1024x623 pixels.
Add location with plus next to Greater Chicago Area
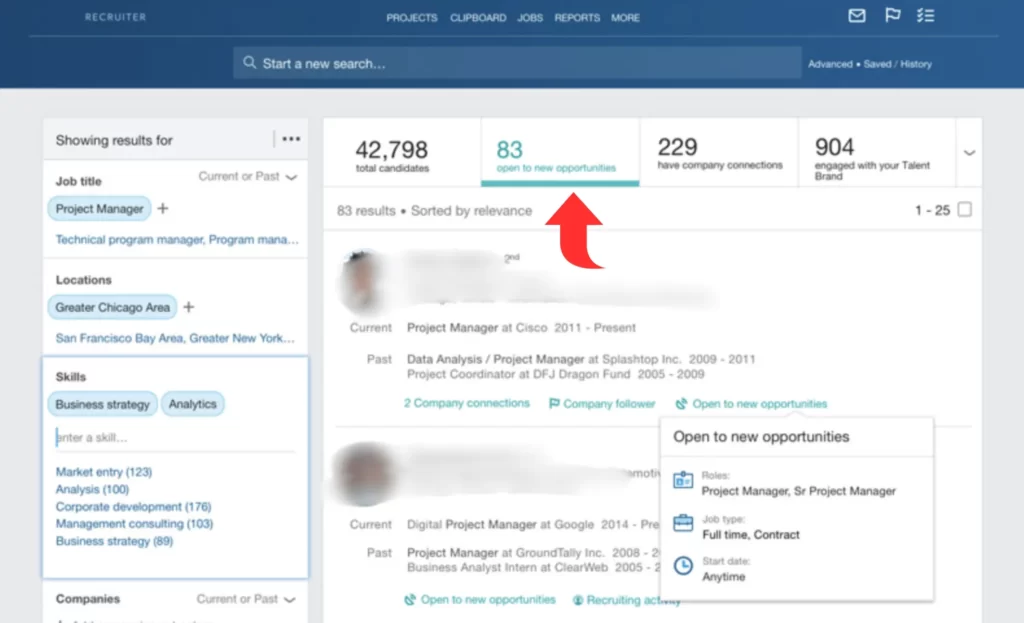[x=188, y=307]
